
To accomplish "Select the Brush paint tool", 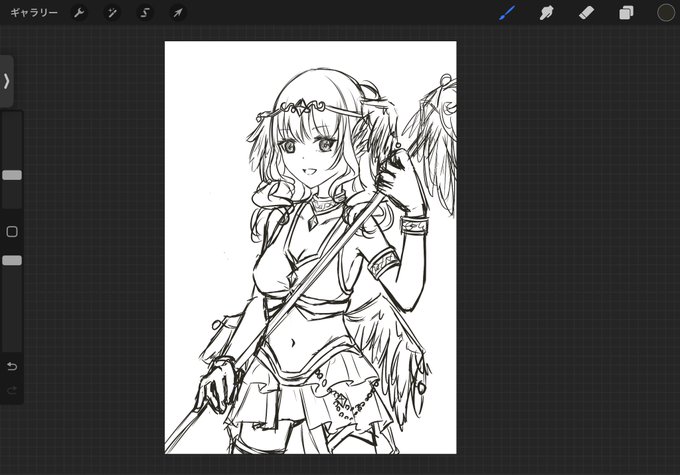I will click(507, 13).
